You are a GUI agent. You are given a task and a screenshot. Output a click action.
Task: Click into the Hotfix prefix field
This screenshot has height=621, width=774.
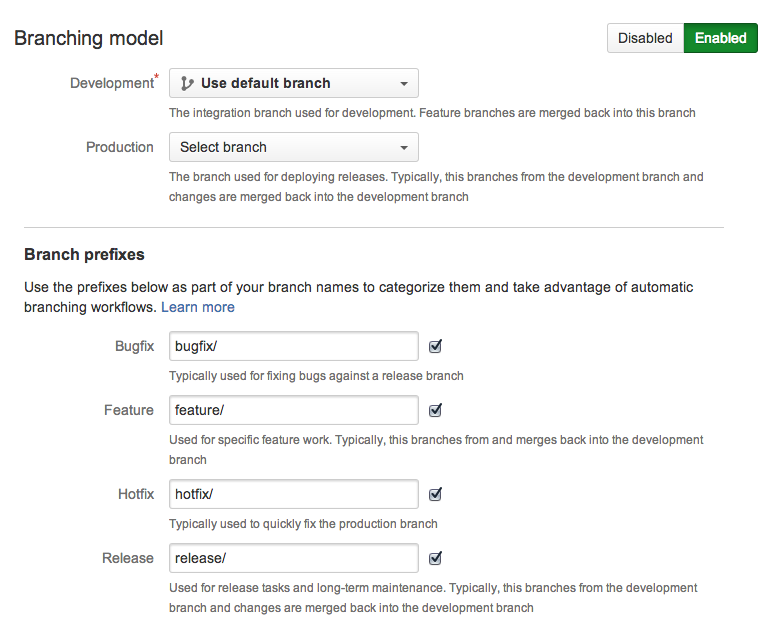click(293, 494)
